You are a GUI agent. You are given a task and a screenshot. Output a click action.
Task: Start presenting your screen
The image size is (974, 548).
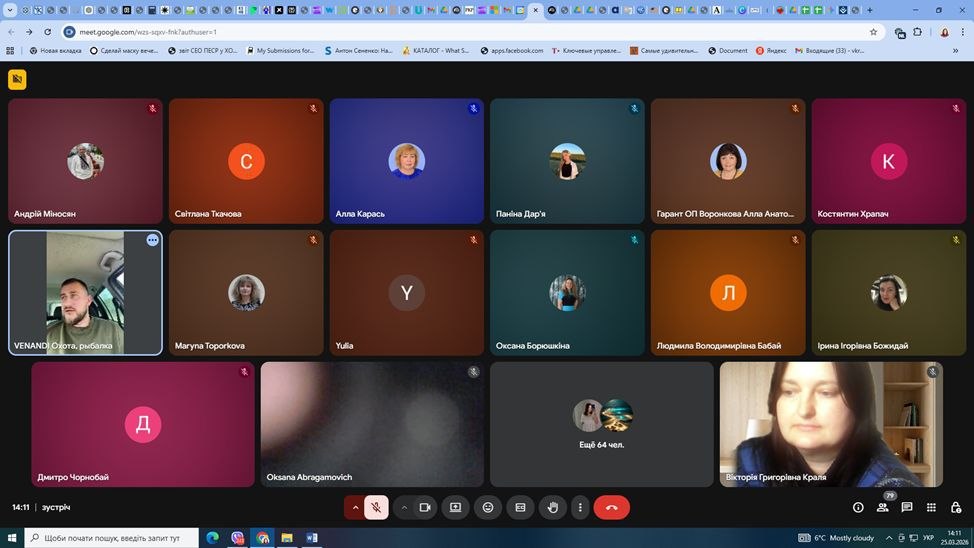pos(456,507)
